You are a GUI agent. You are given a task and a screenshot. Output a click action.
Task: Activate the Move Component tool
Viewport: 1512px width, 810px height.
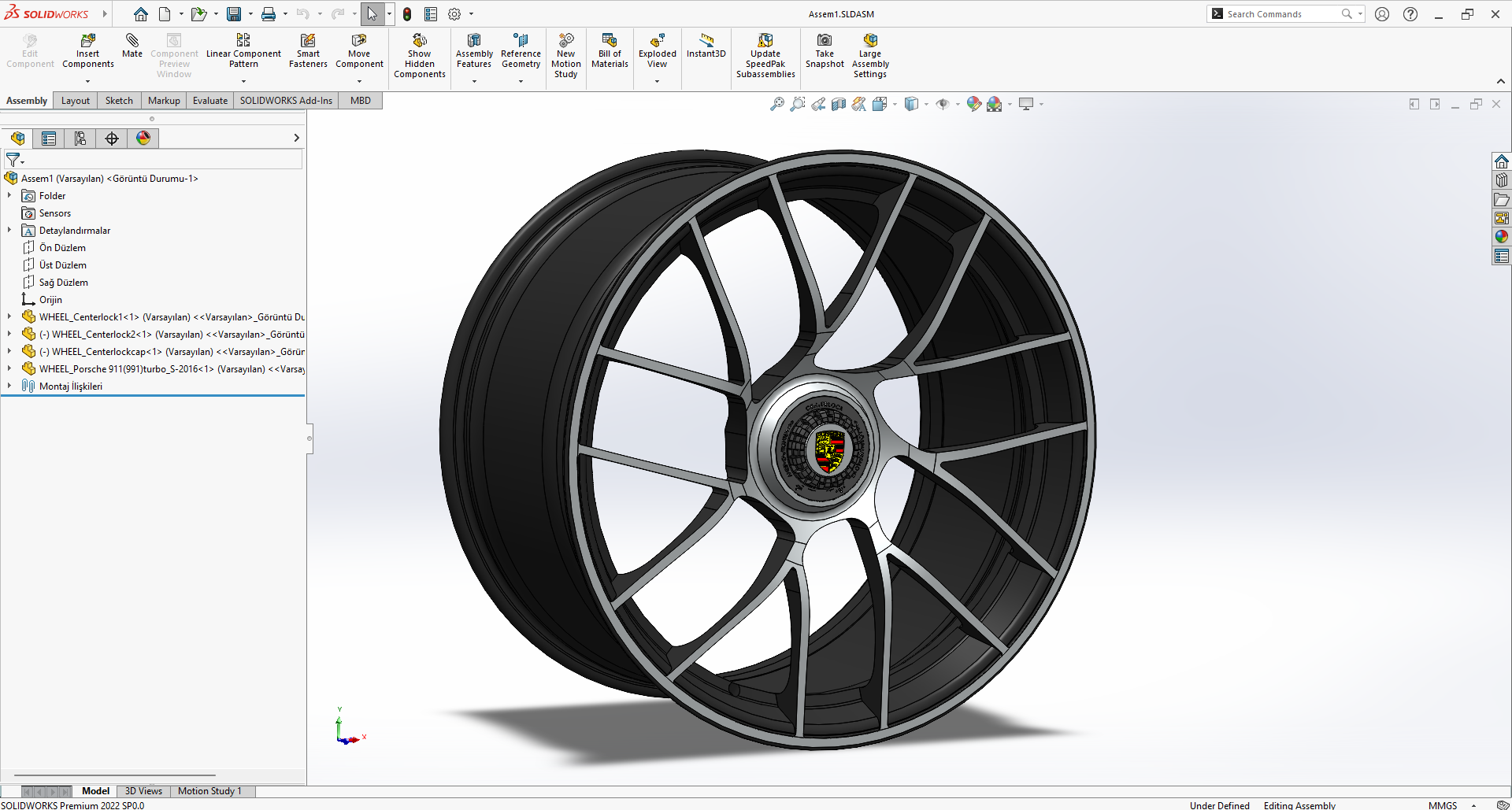pos(359,50)
